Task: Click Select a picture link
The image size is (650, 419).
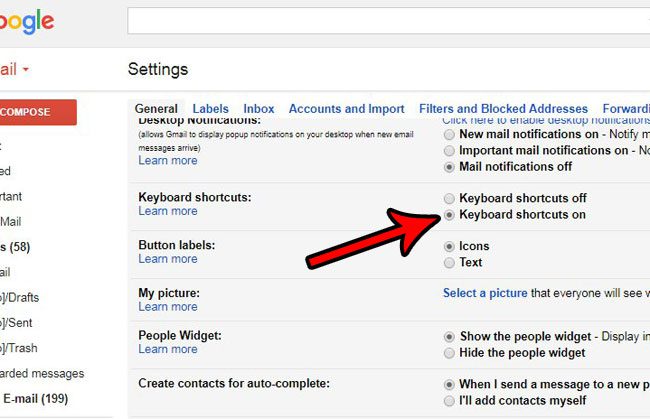Action: click(485, 293)
